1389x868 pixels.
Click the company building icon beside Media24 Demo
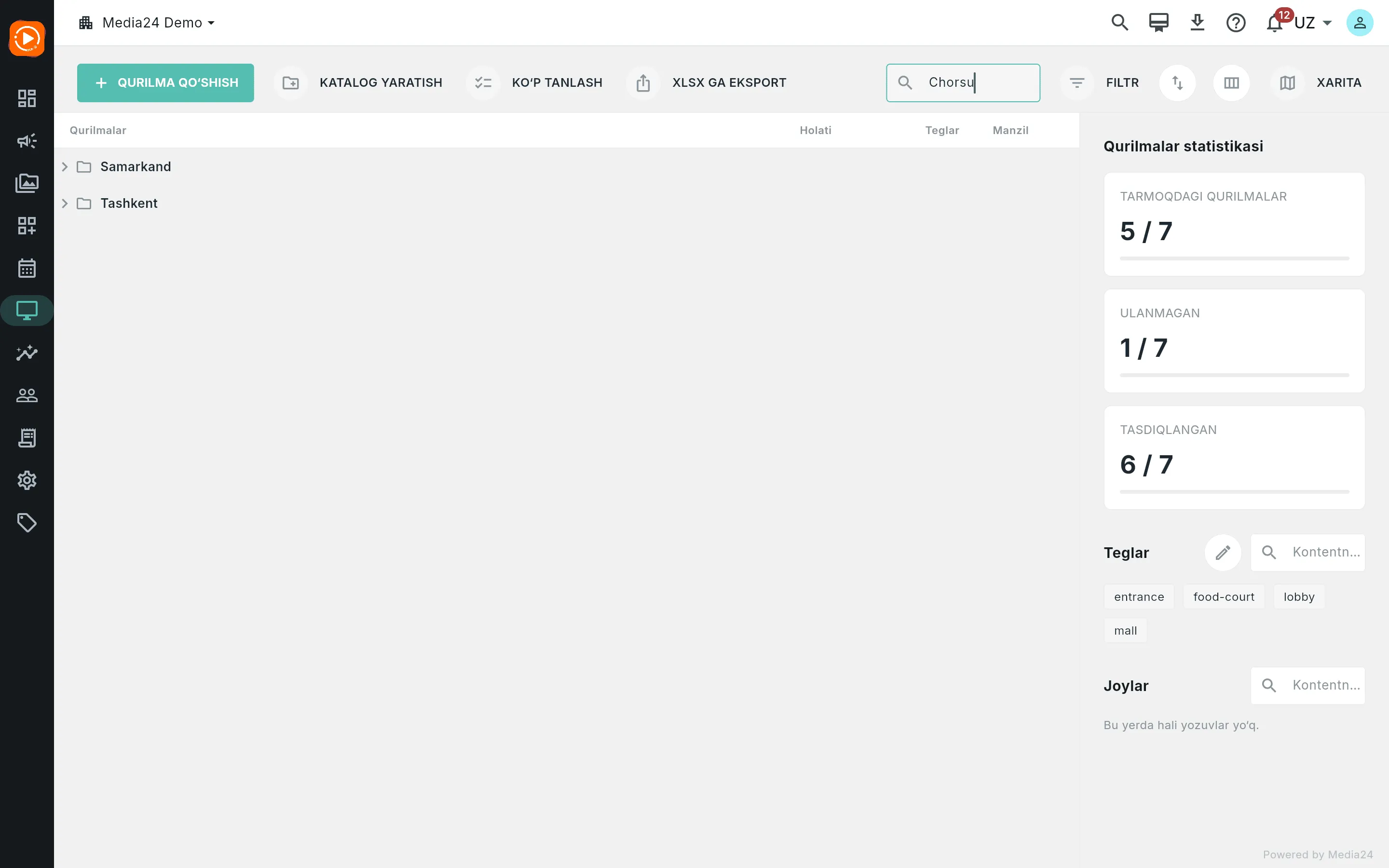pos(85,23)
